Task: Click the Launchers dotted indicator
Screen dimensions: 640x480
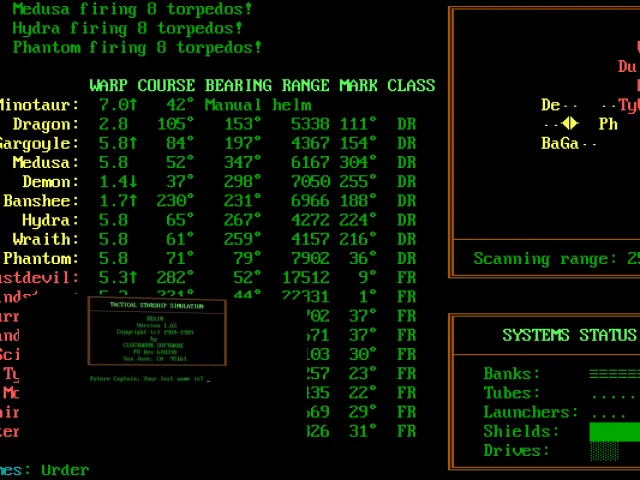Action: (x=608, y=416)
